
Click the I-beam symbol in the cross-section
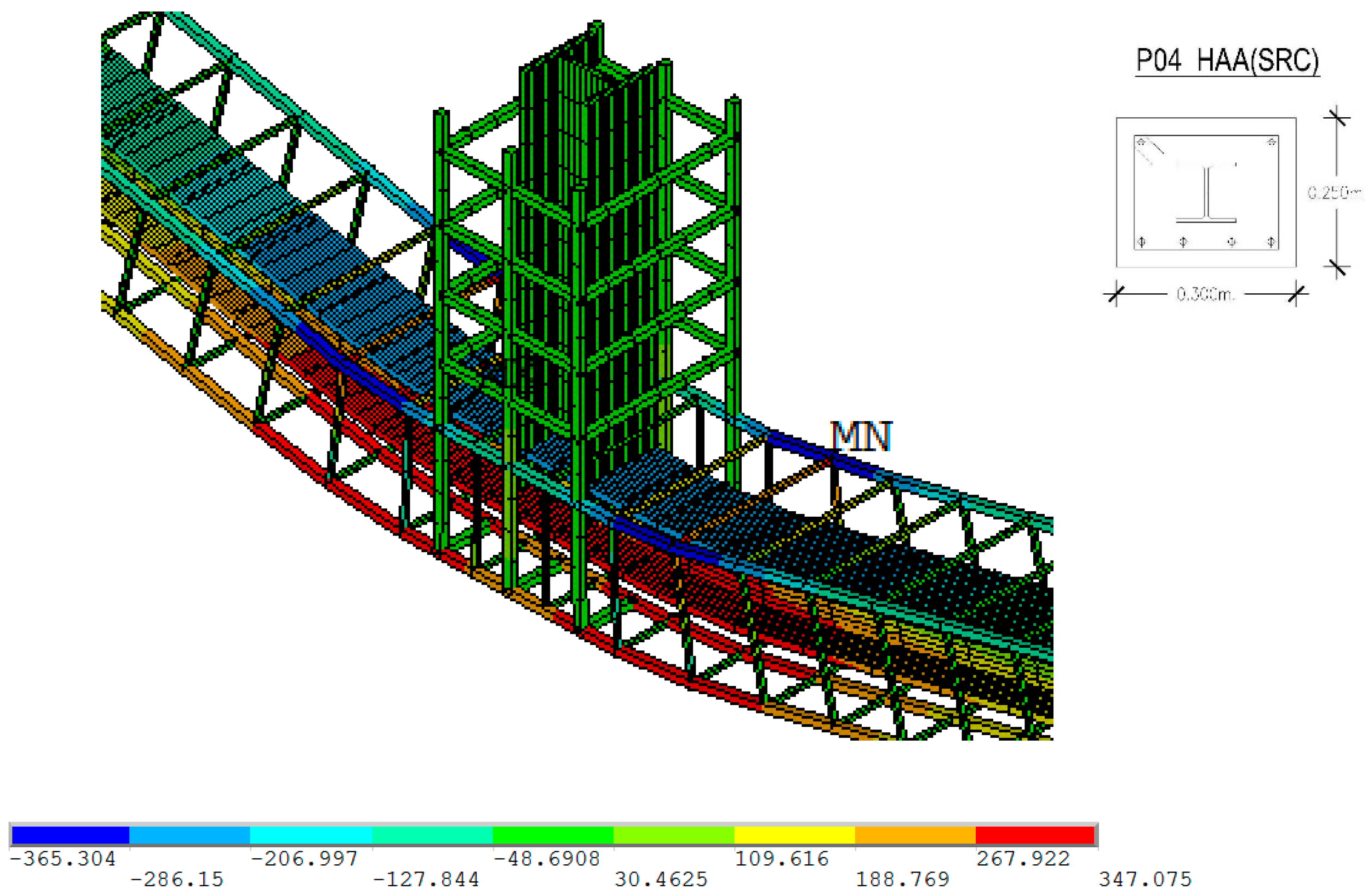click(x=1206, y=194)
